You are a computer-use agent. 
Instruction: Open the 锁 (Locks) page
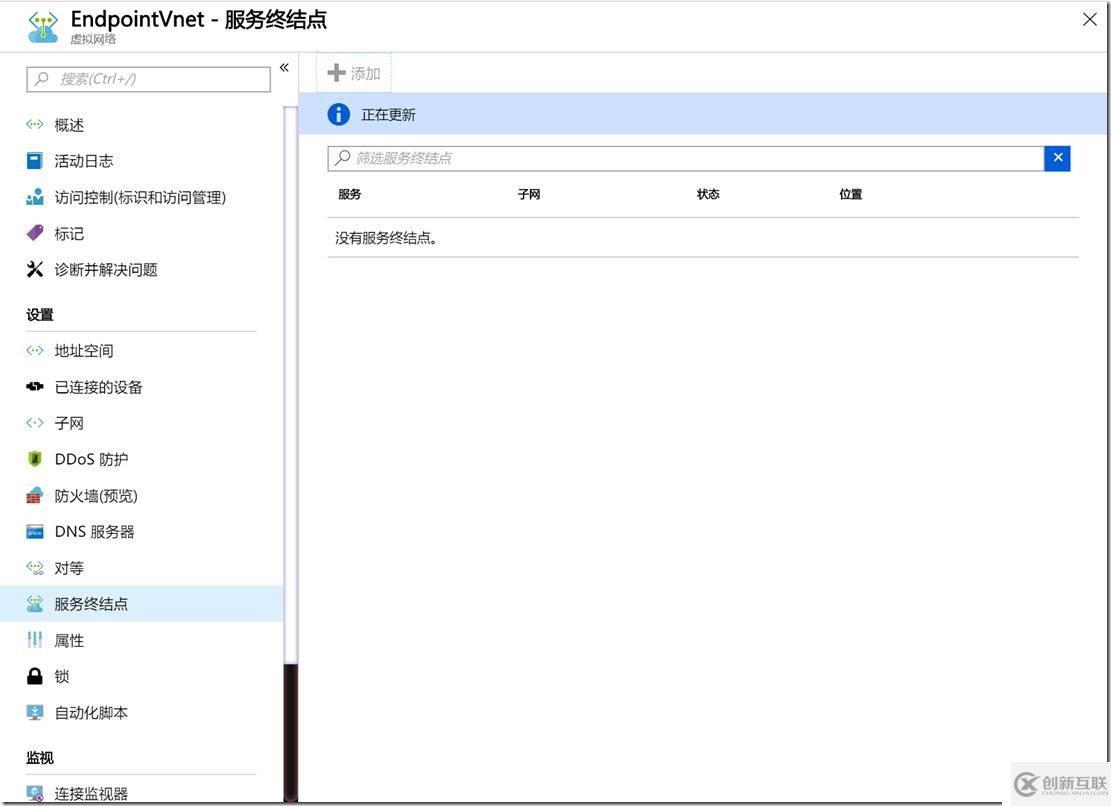point(62,675)
